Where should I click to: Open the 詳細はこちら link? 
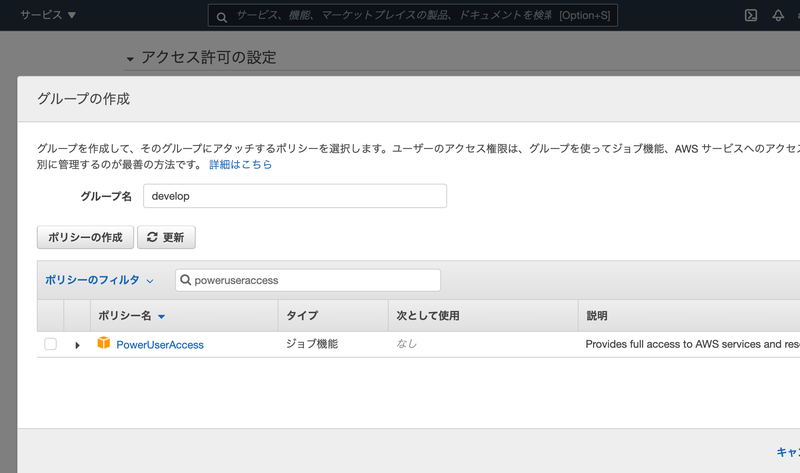[x=240, y=164]
